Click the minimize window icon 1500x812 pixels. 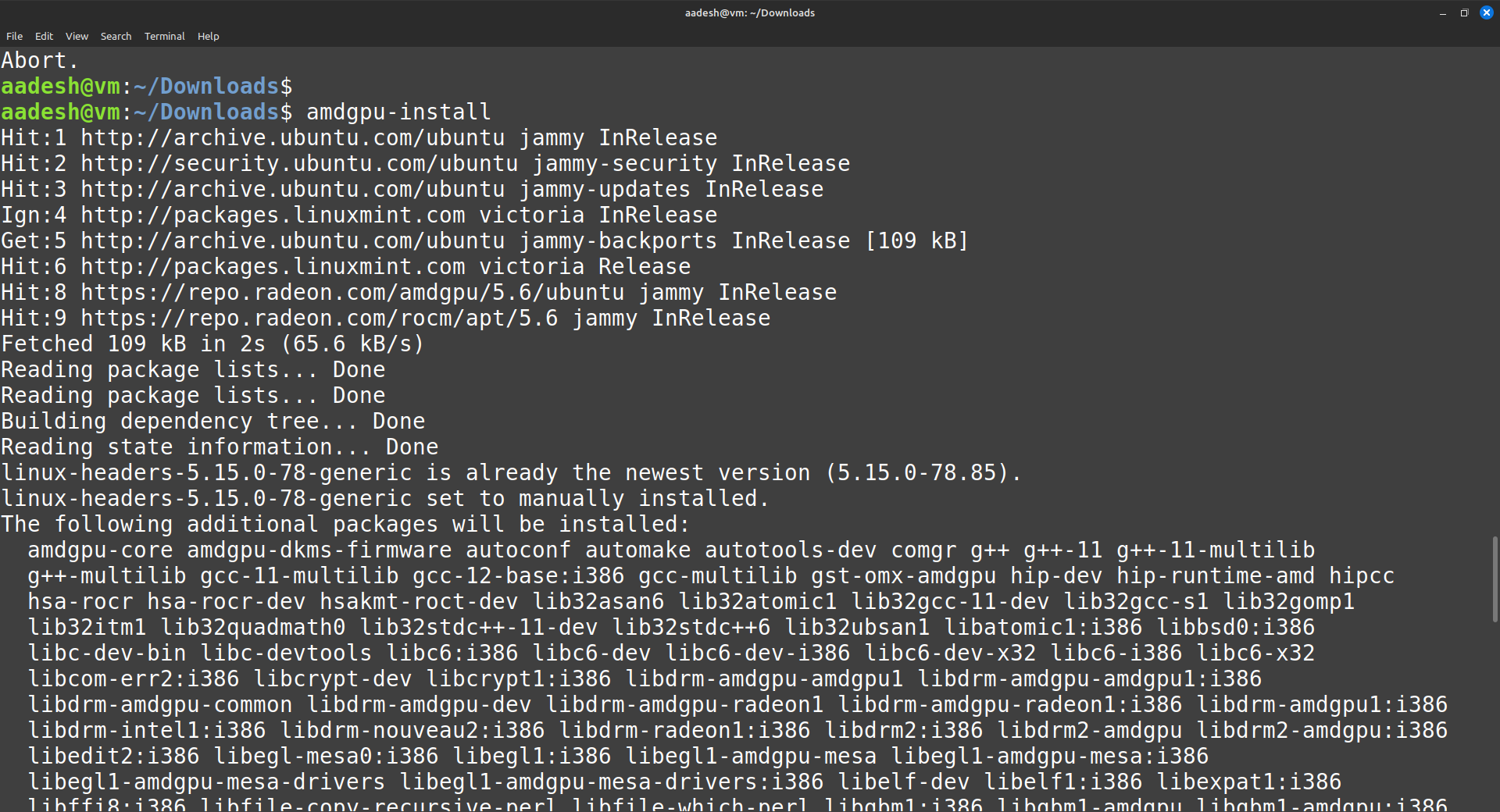1441,12
